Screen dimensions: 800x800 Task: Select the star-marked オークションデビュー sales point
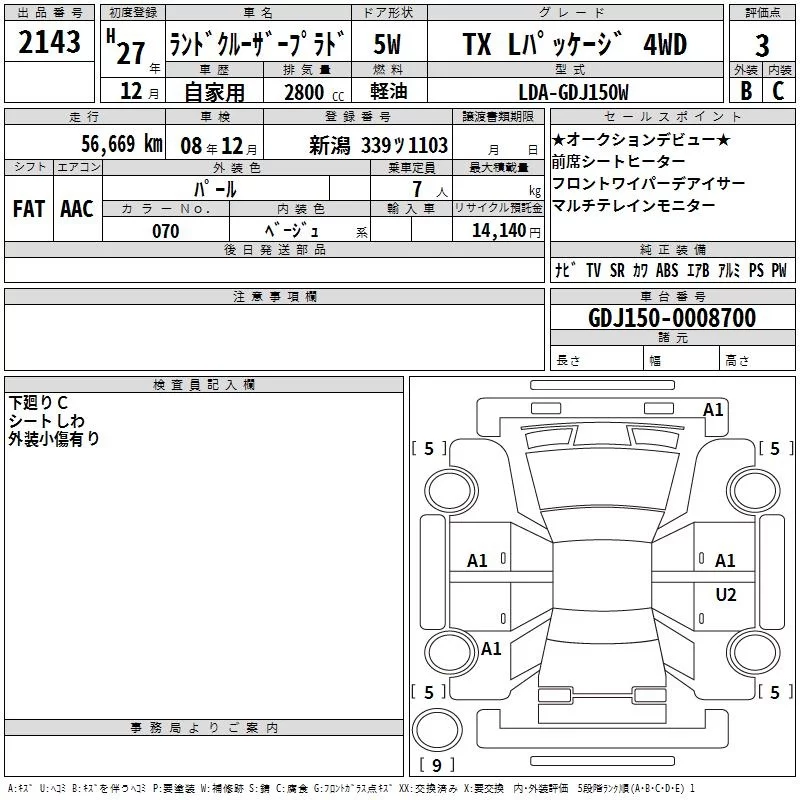point(640,140)
